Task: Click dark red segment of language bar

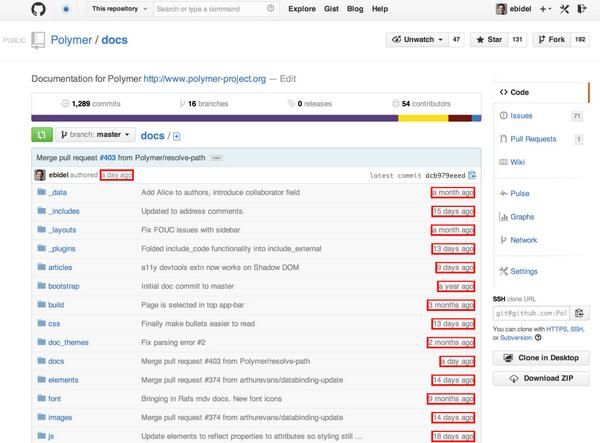Action: pos(460,118)
